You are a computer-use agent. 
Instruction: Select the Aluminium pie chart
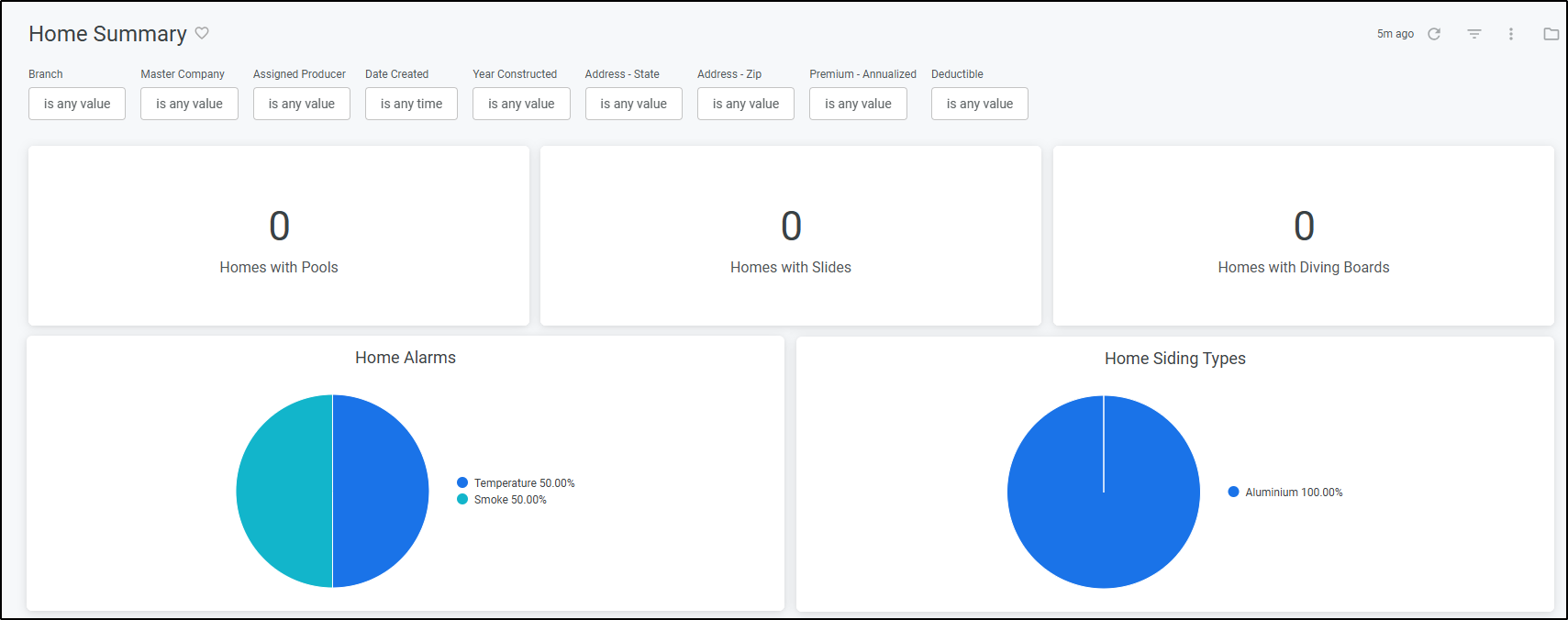click(1104, 492)
